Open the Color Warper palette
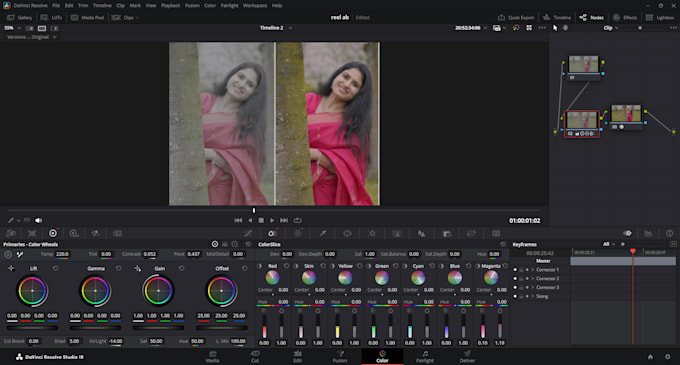Viewport: 680px width, 365px height. tap(298, 233)
